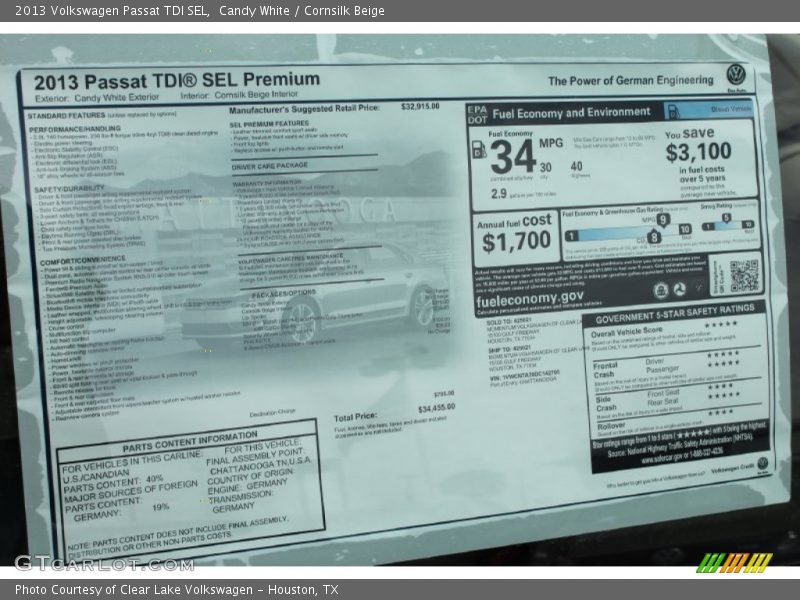The height and width of the screenshot is (600, 800).
Task: Click the 'Frontal Crash' label
Action: (x=605, y=370)
